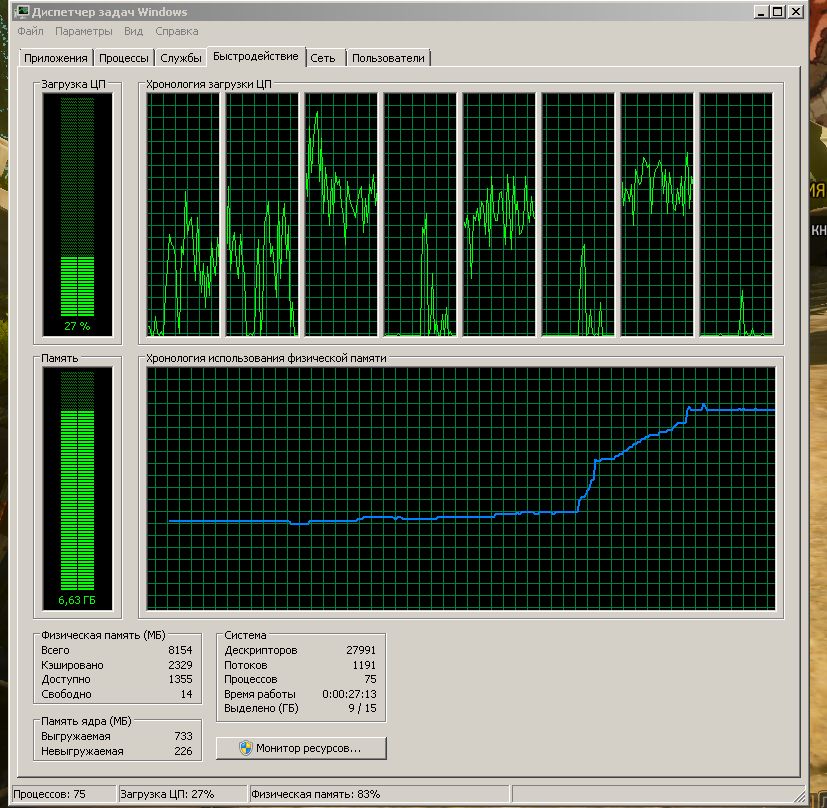Click the shield icon on Монитор ресурсов

pos(246,748)
